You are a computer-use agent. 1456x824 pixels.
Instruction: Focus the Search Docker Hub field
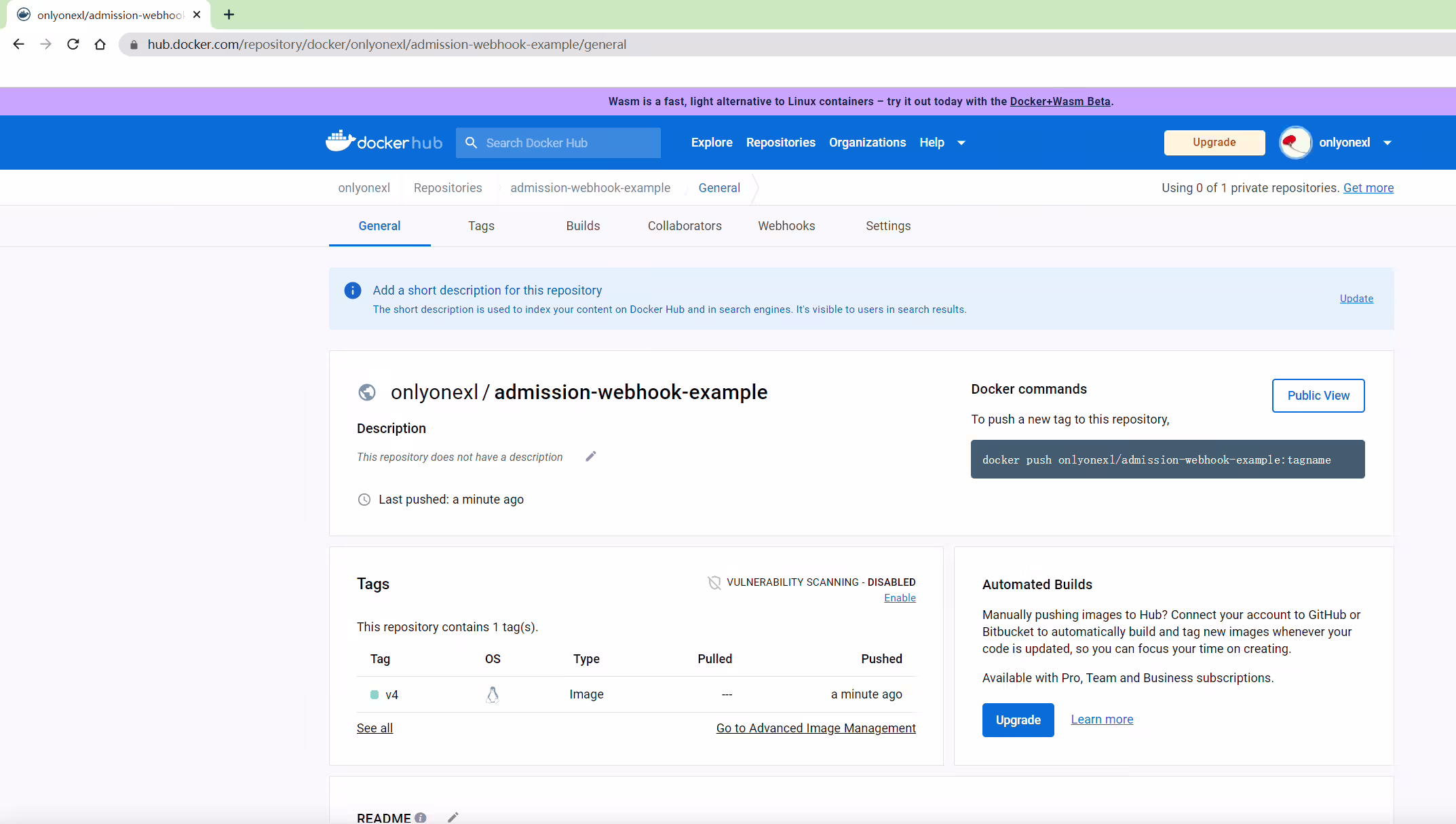tap(558, 143)
